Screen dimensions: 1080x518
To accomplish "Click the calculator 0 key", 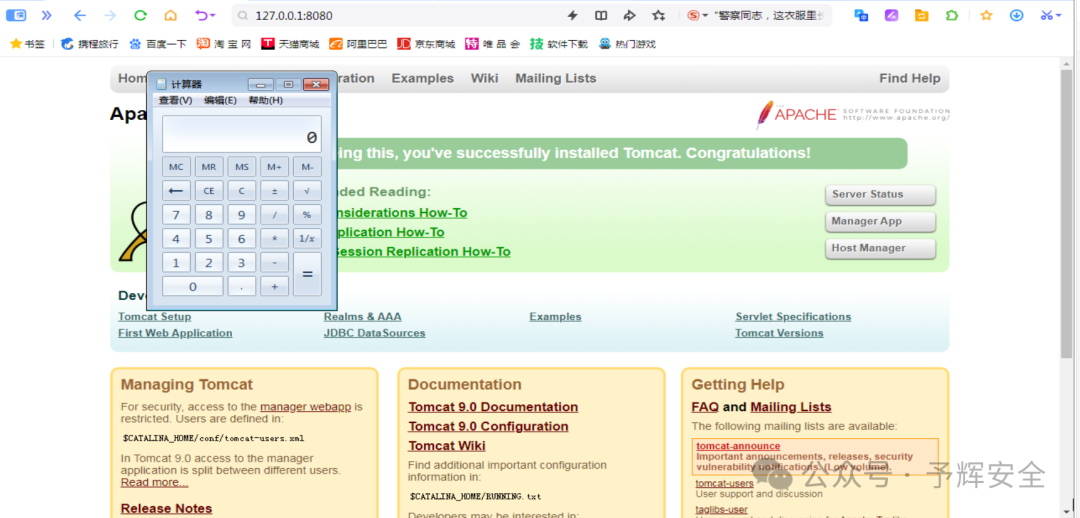I will pyautogui.click(x=193, y=287).
